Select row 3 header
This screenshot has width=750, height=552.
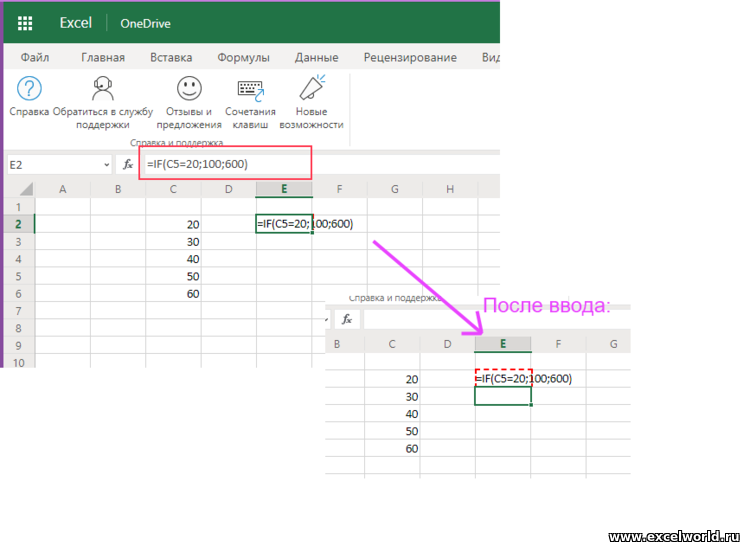point(19,242)
